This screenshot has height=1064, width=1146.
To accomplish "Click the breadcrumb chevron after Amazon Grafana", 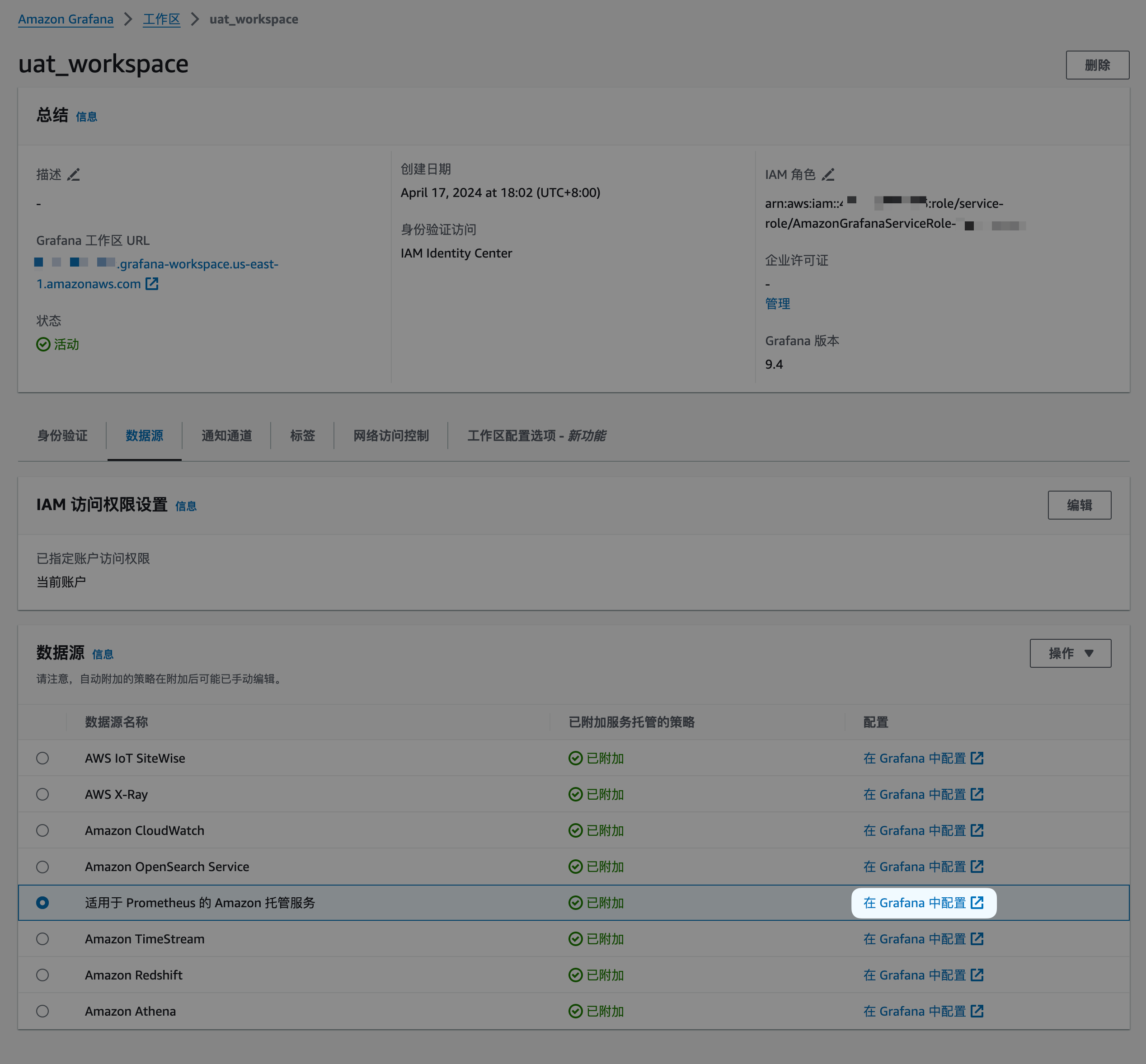I will 128,19.
